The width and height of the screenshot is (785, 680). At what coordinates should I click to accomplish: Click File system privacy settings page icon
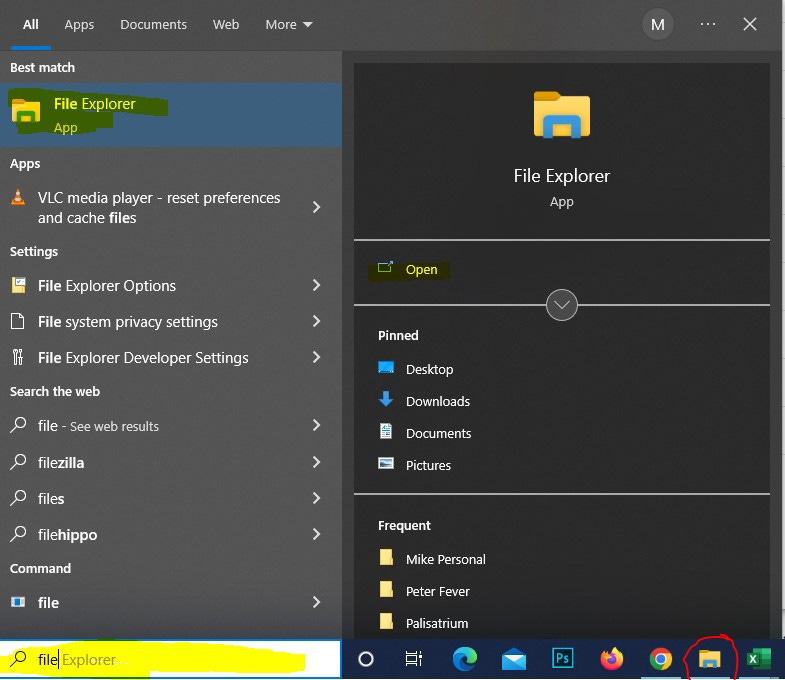coord(18,321)
